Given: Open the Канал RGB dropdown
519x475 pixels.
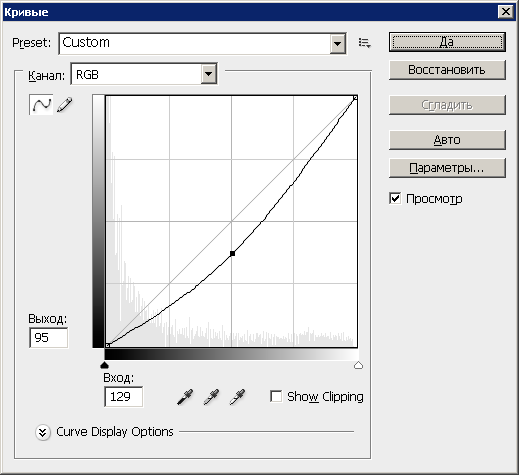Looking at the screenshot, I should point(209,74).
